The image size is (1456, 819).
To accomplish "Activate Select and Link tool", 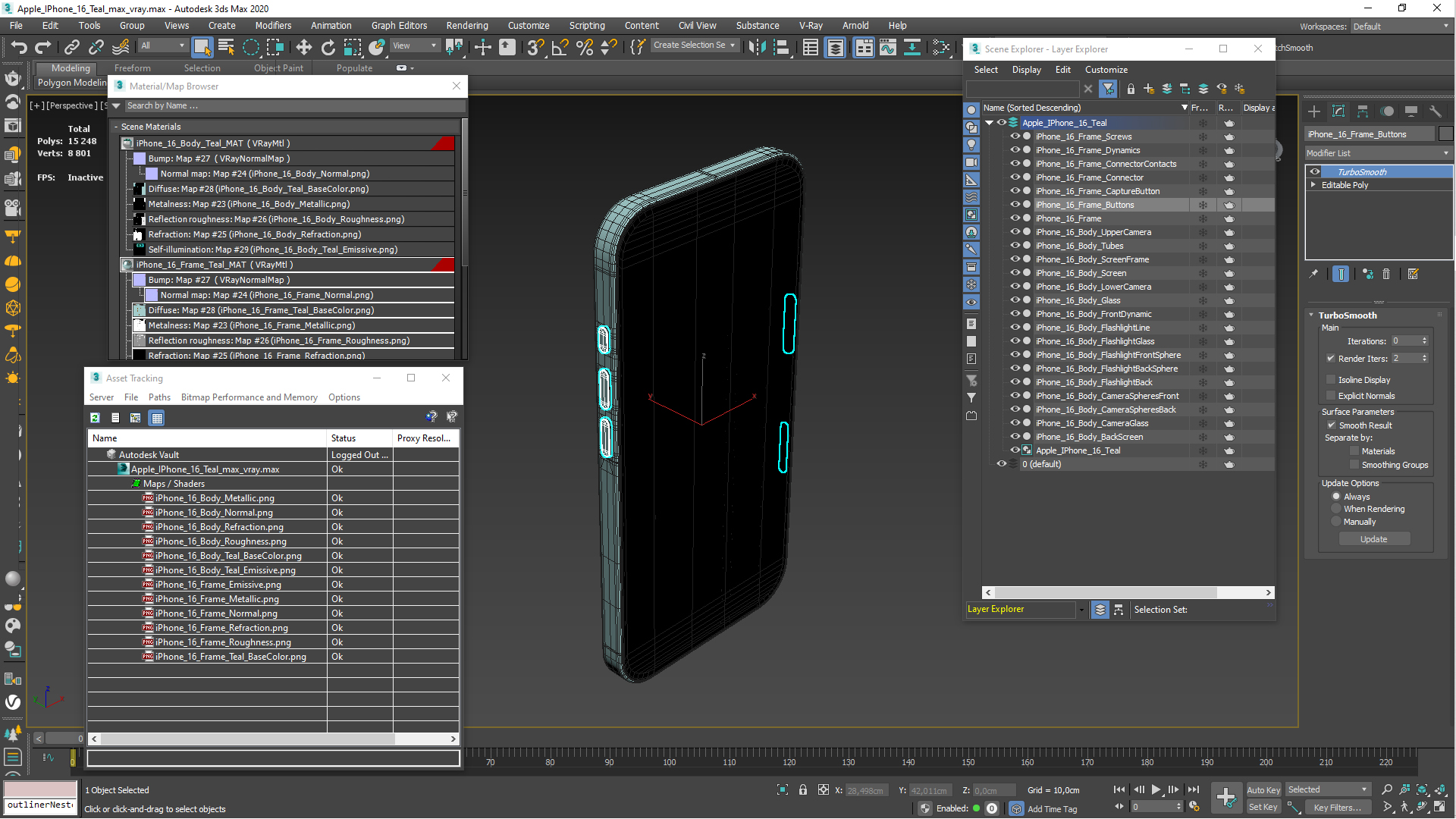I will pyautogui.click(x=72, y=48).
